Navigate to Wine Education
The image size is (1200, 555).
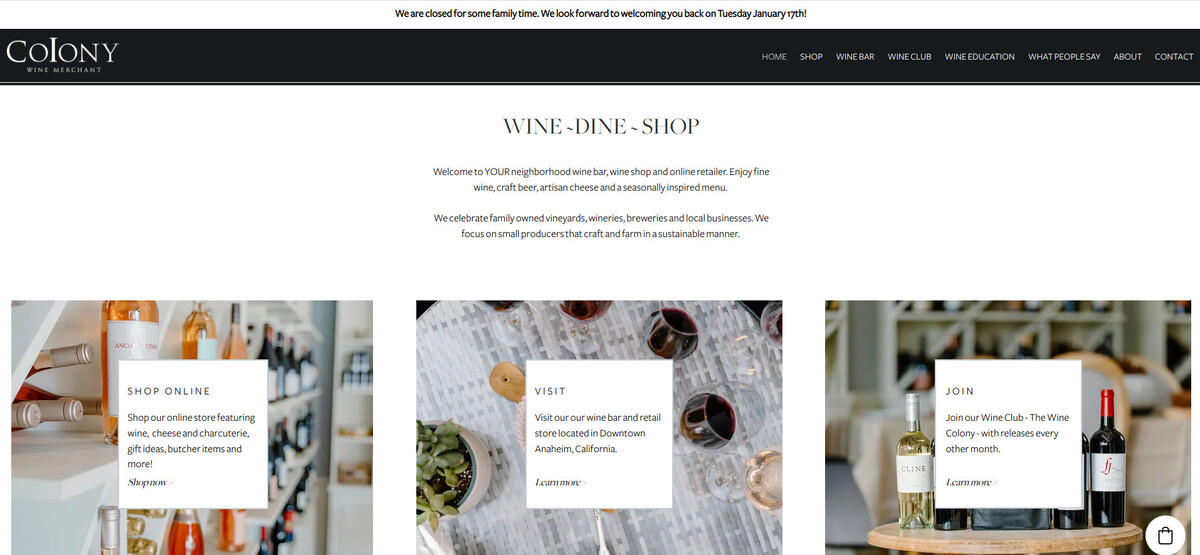[980, 57]
